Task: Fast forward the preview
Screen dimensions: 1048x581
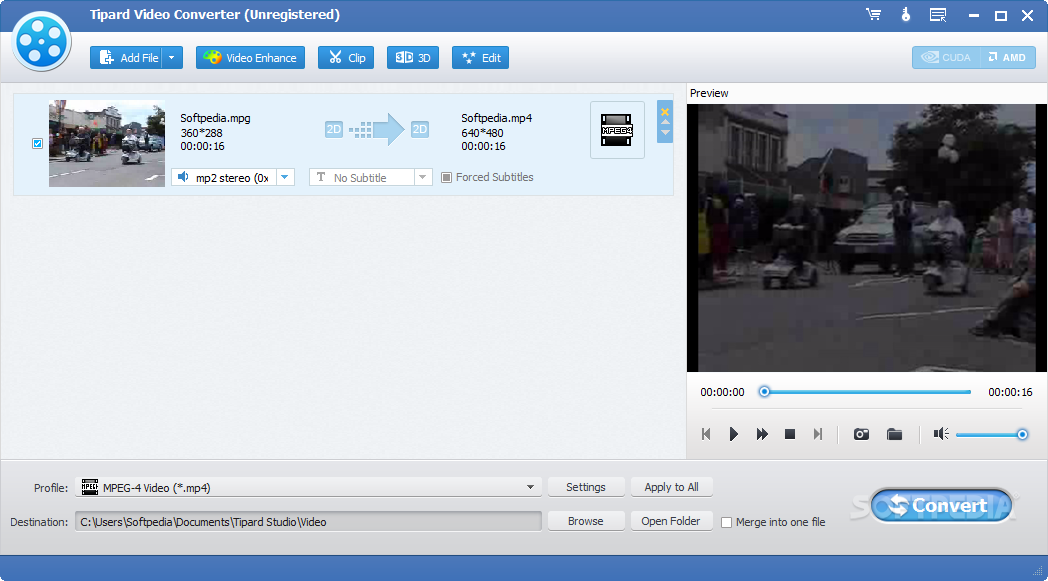Action: [762, 434]
